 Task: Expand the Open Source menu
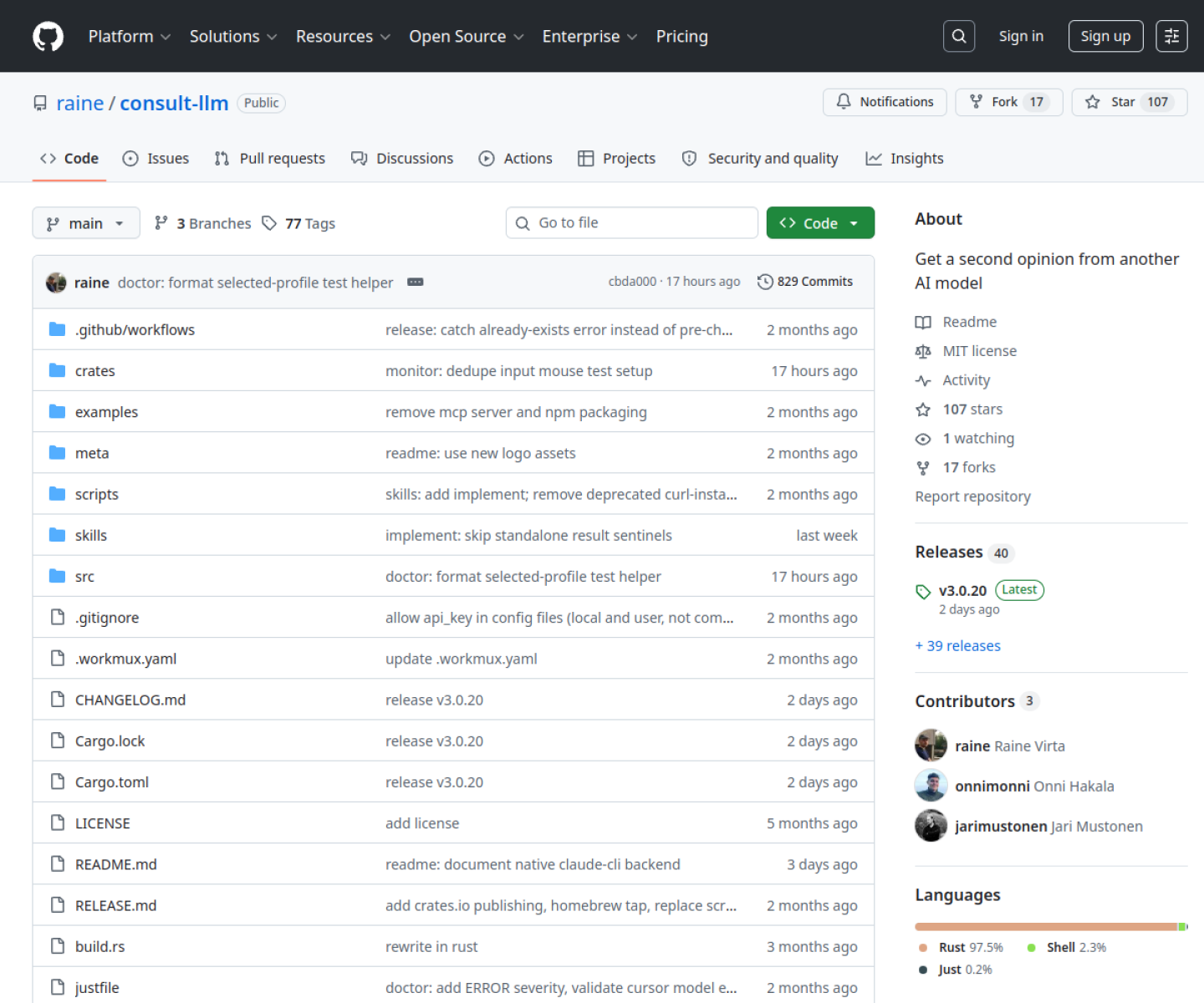point(467,37)
